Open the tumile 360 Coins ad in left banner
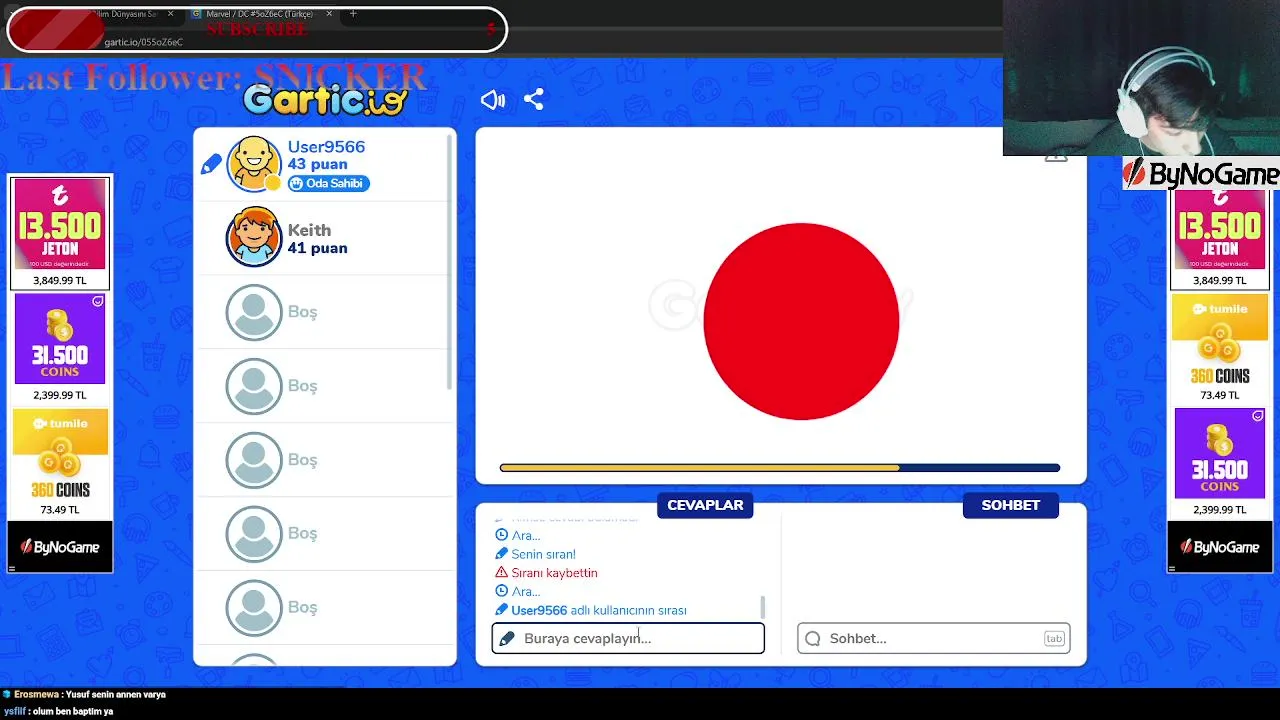This screenshot has height=720, width=1280. [60, 462]
